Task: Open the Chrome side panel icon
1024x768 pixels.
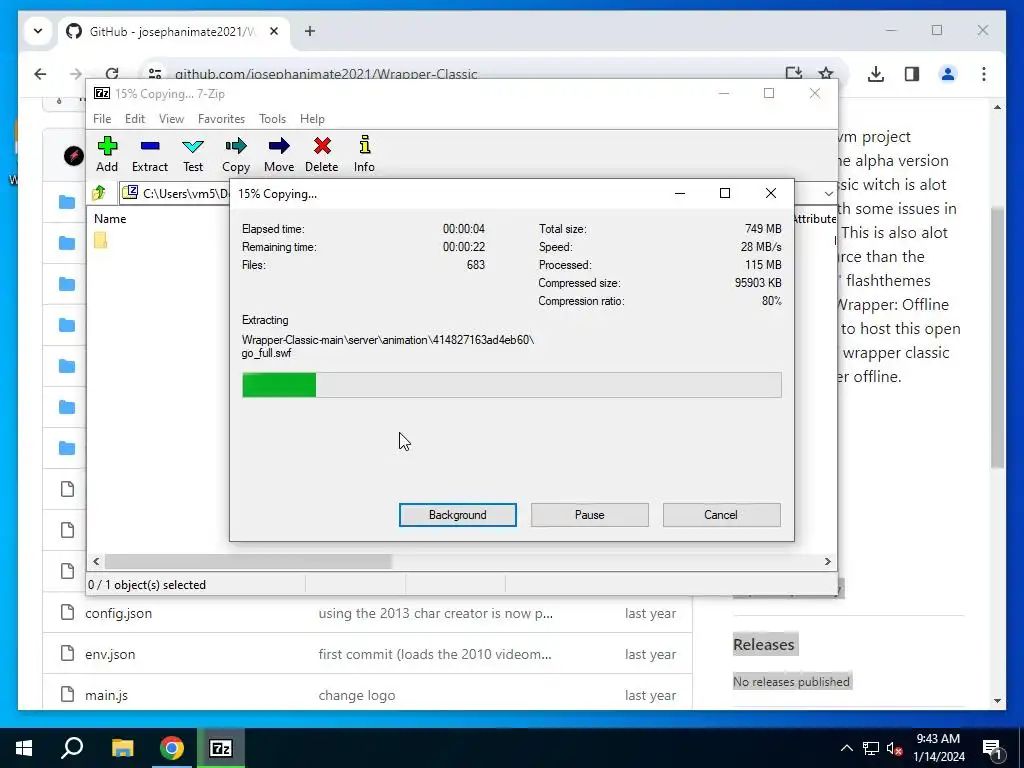Action: pos(912,74)
